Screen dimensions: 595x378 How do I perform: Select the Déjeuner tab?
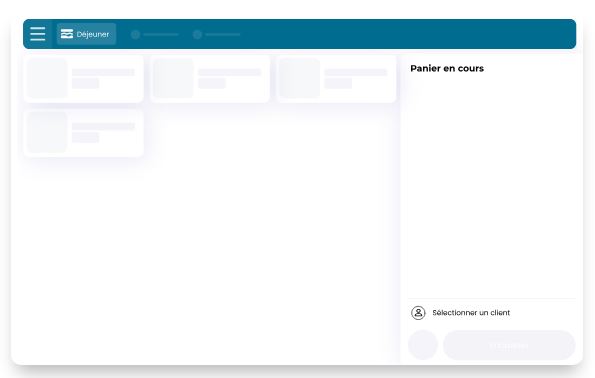87,34
